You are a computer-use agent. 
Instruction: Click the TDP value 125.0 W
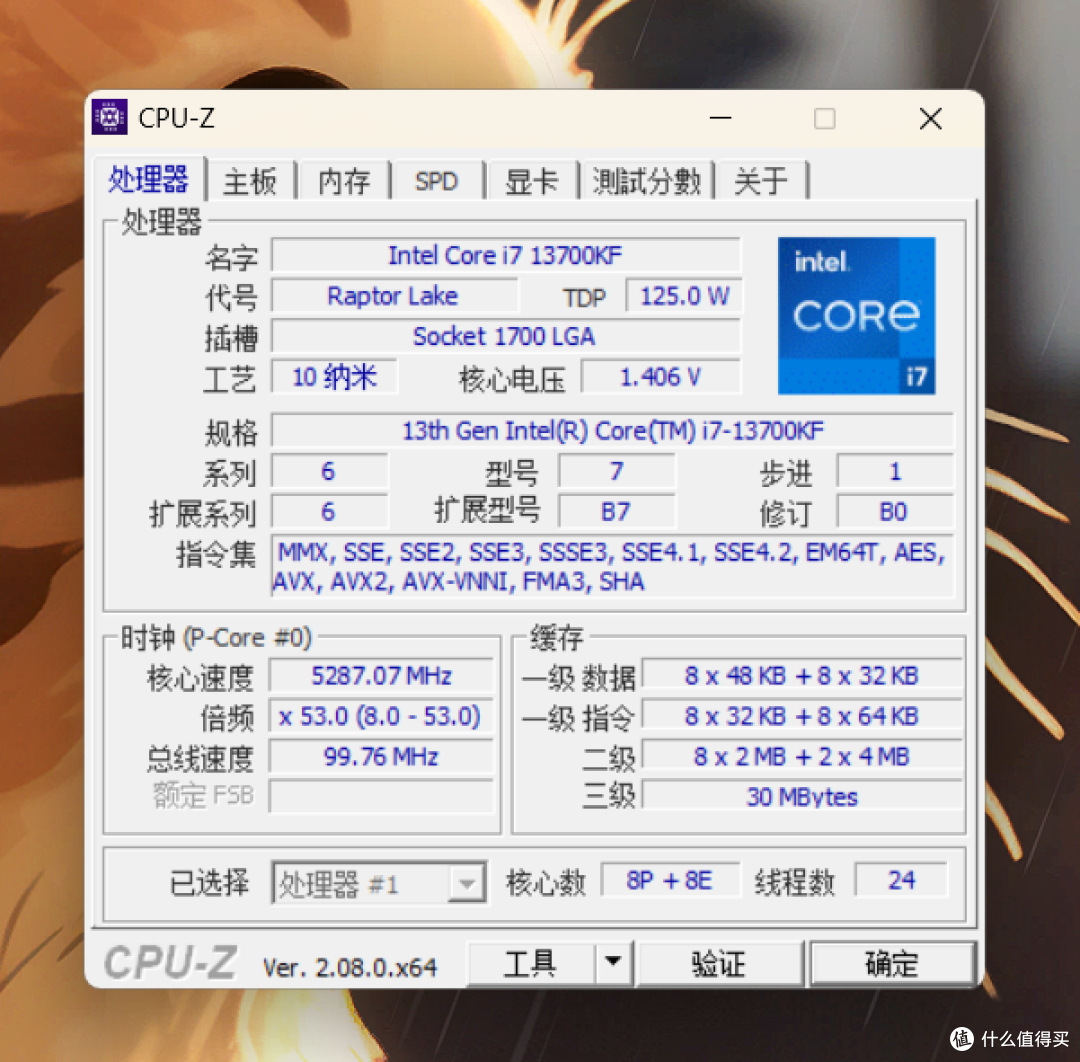click(x=684, y=296)
